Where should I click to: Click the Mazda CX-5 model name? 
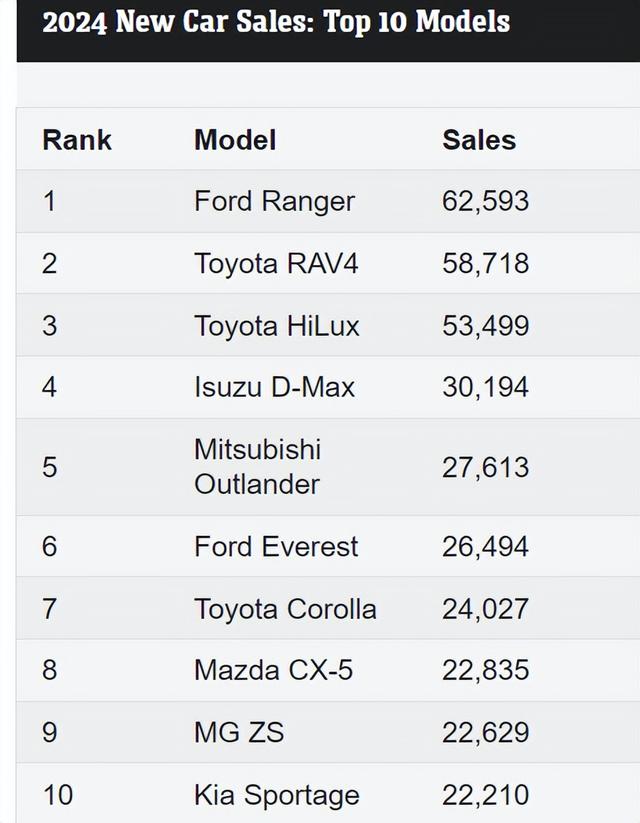click(x=274, y=670)
